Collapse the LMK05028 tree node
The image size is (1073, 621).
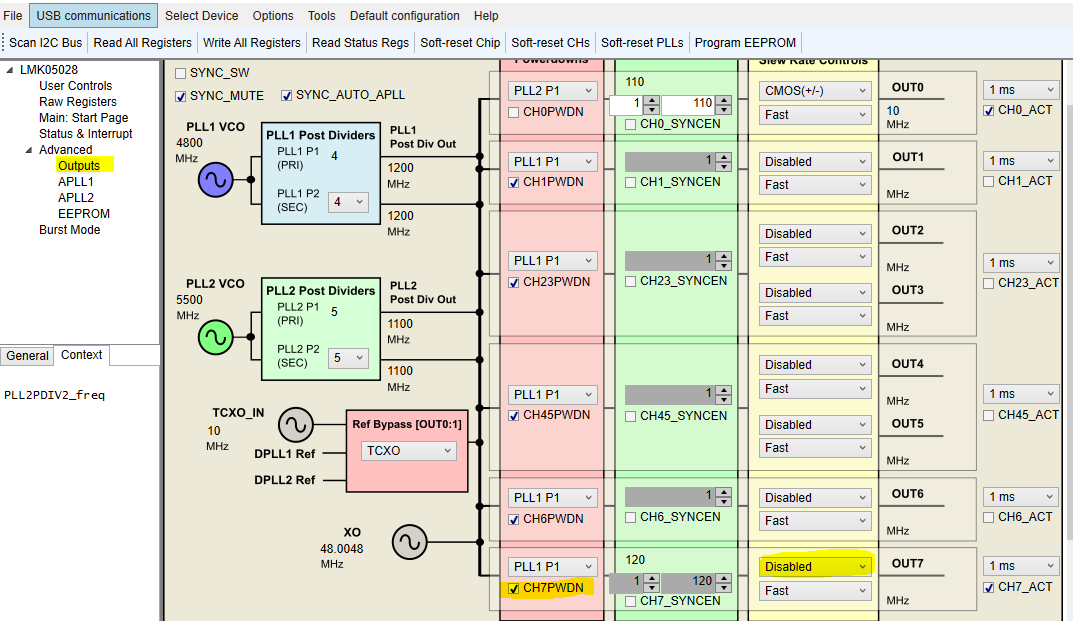tap(10, 70)
